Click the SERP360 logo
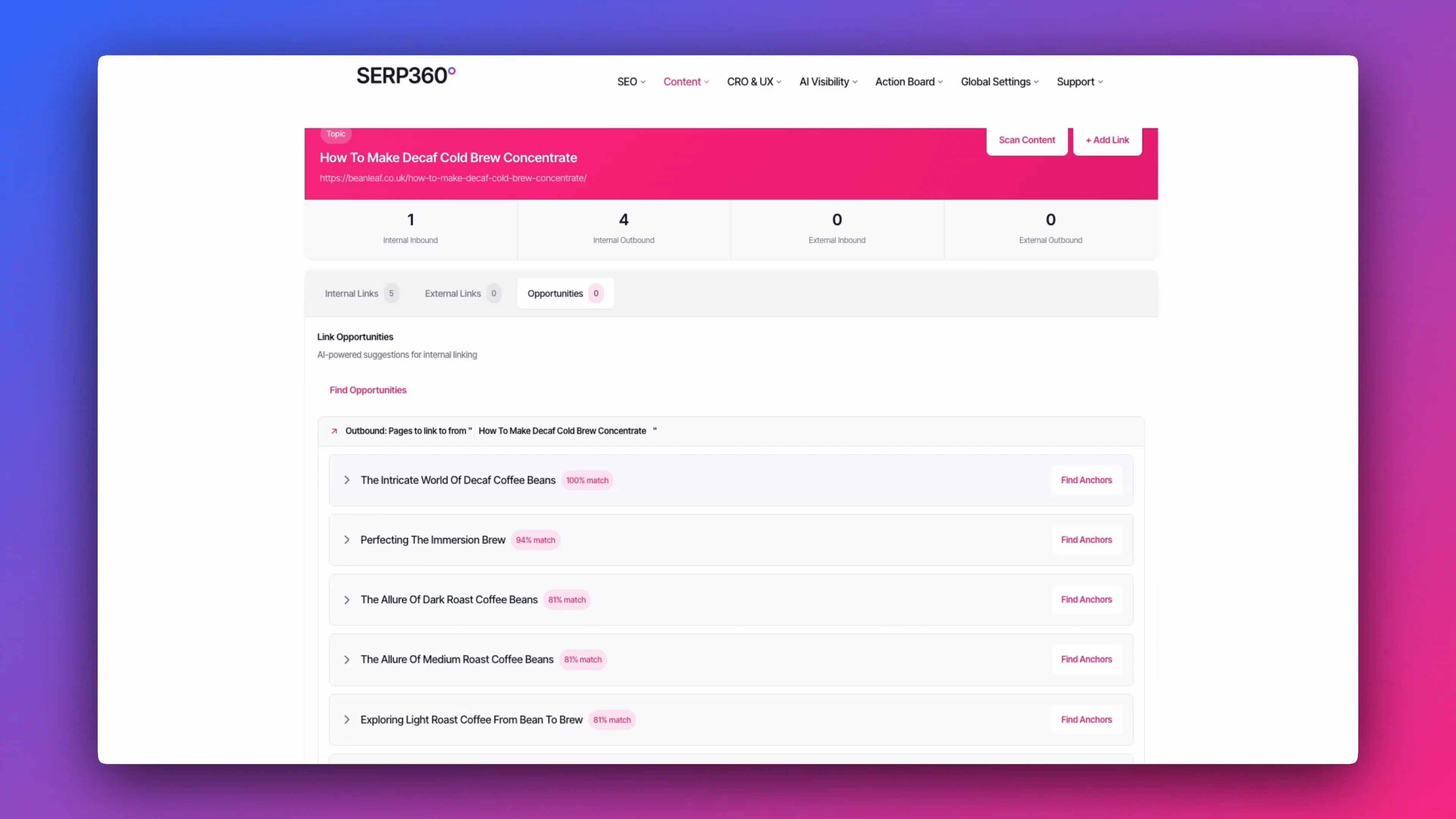 point(405,76)
